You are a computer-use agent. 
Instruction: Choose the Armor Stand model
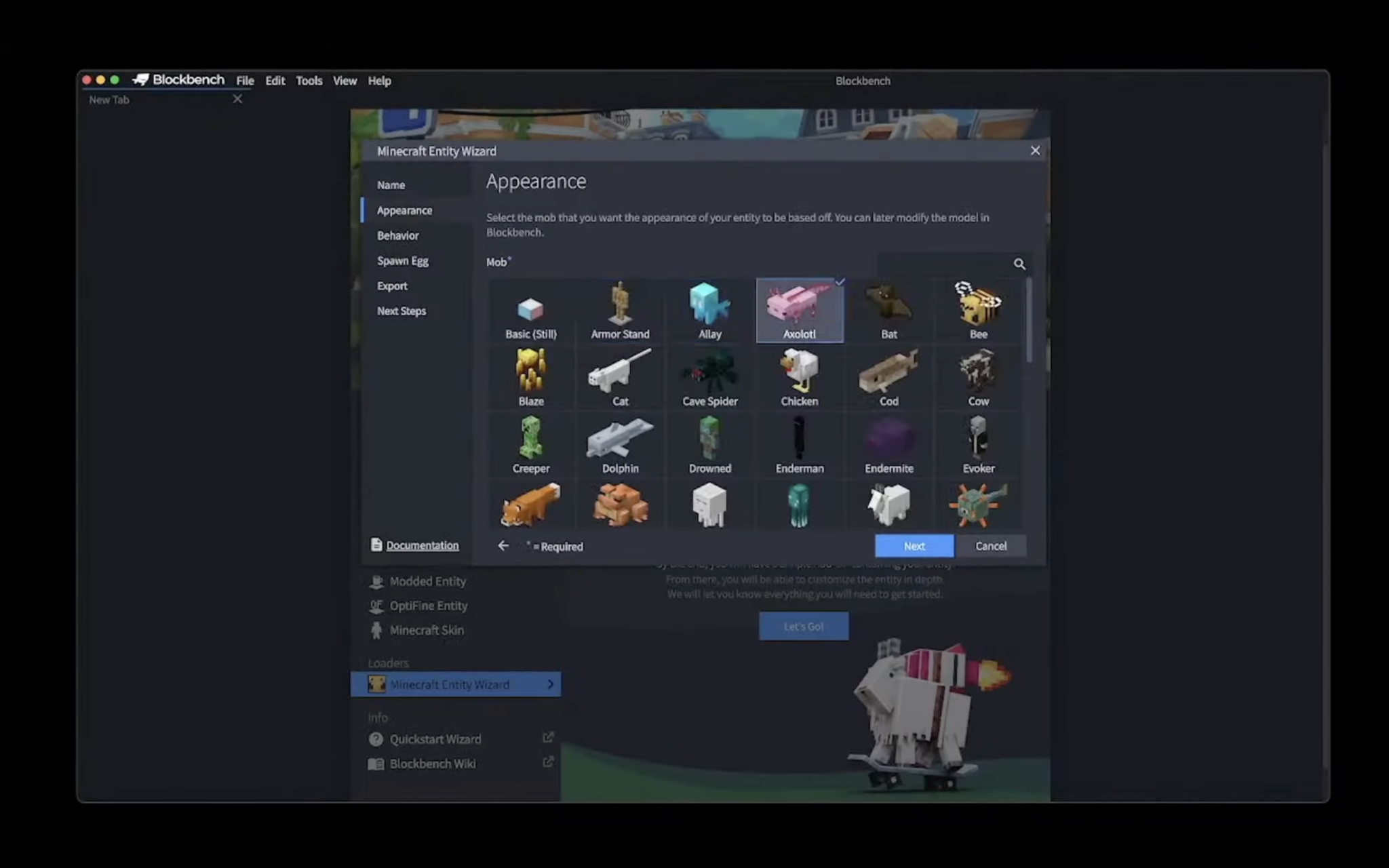(x=620, y=311)
